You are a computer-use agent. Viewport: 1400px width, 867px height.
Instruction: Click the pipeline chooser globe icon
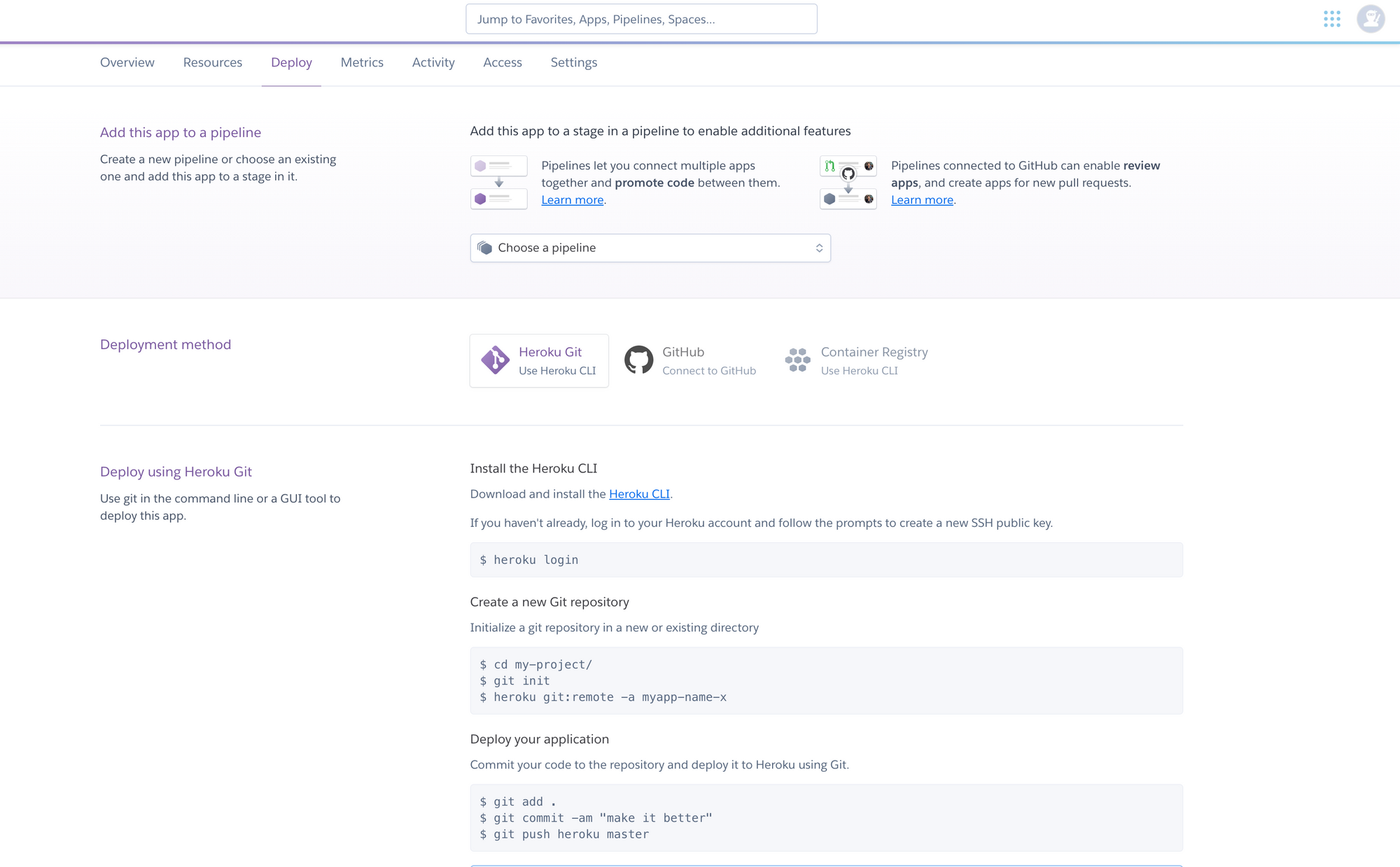[486, 247]
